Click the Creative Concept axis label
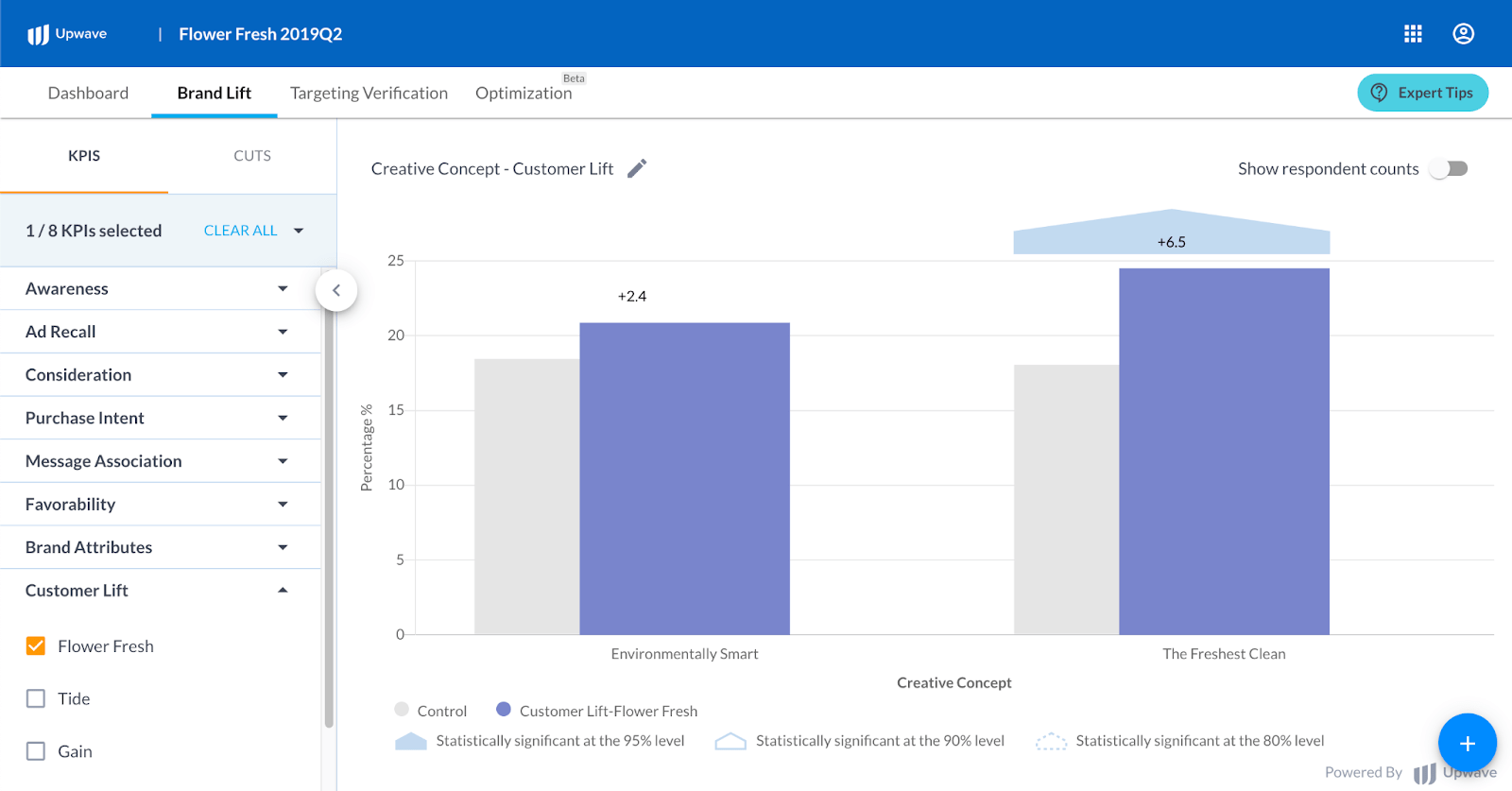The image size is (1512, 791). coord(954,682)
